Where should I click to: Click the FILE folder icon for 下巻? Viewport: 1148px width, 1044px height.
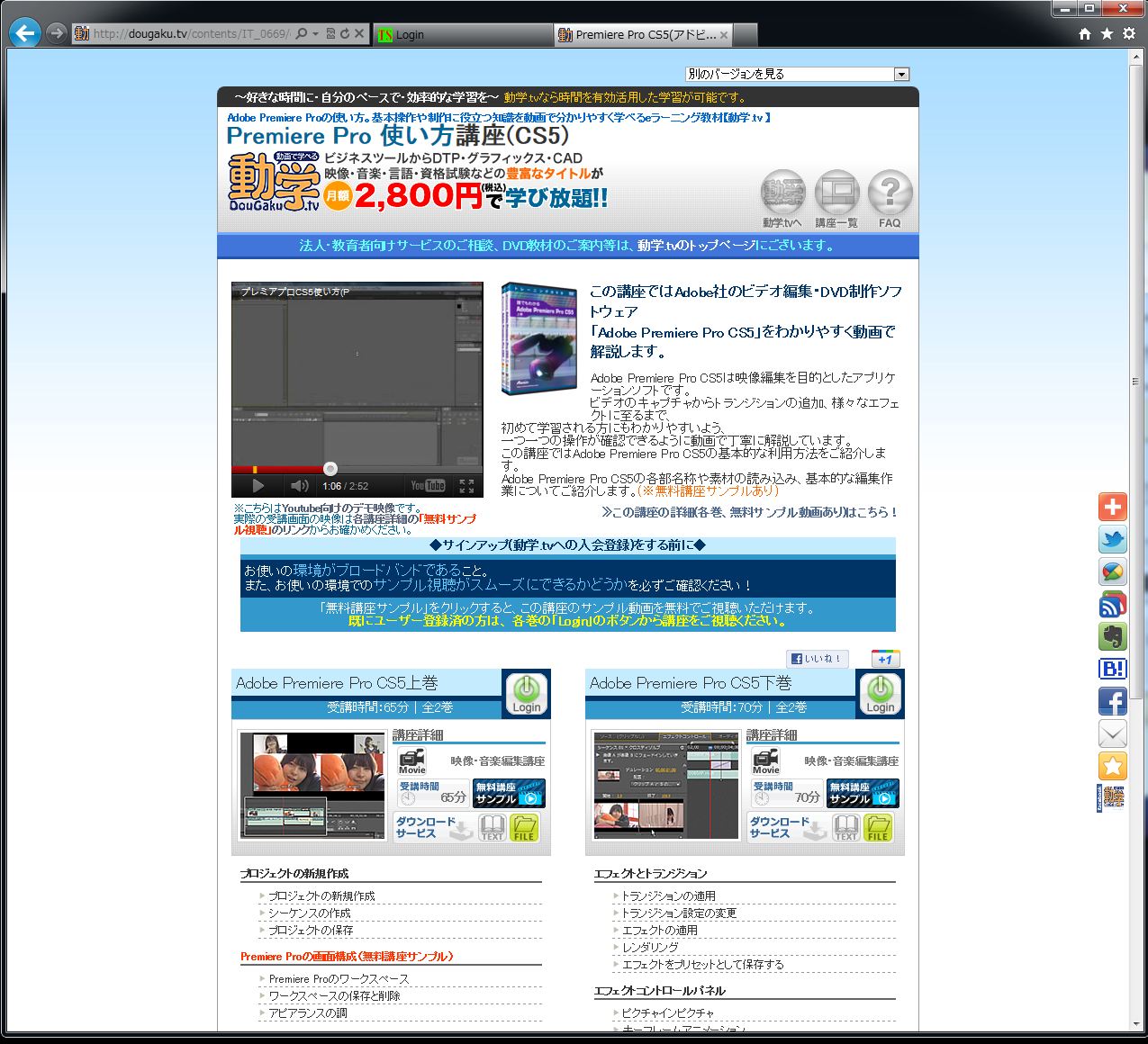point(878,827)
